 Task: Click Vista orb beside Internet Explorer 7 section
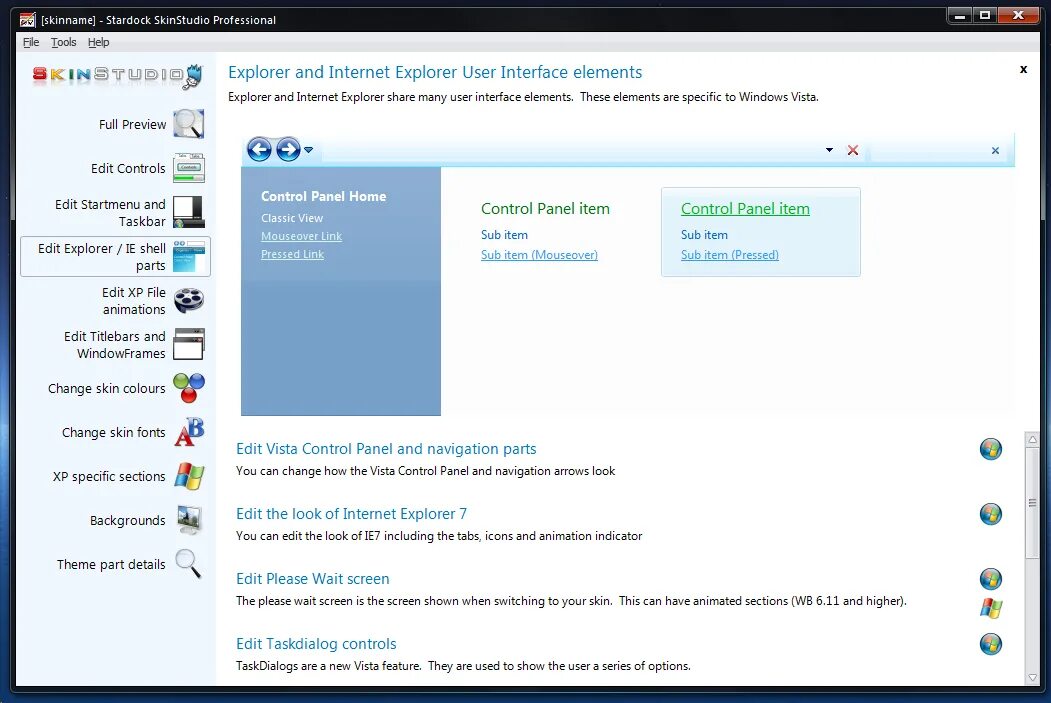[991, 514]
